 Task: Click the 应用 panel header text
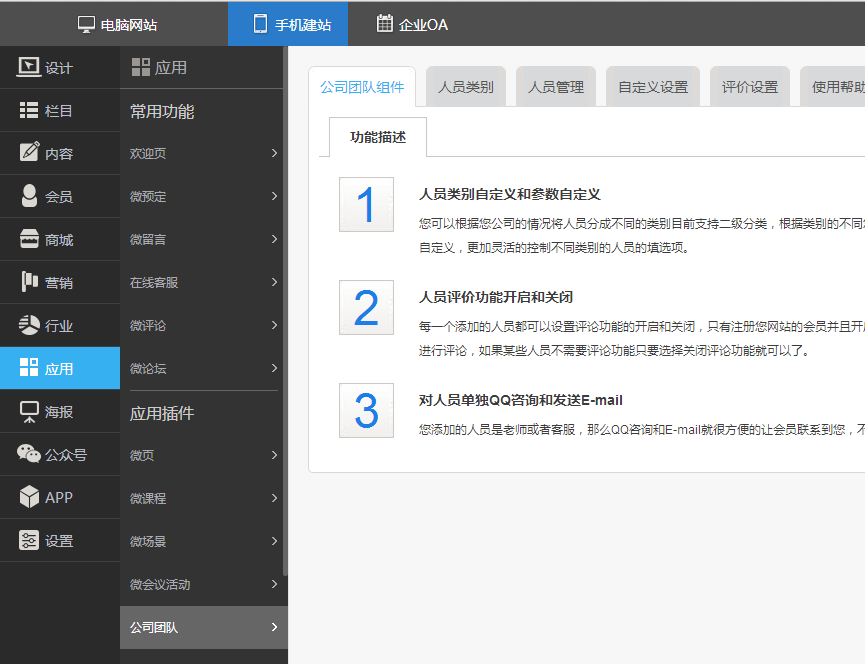click(170, 67)
